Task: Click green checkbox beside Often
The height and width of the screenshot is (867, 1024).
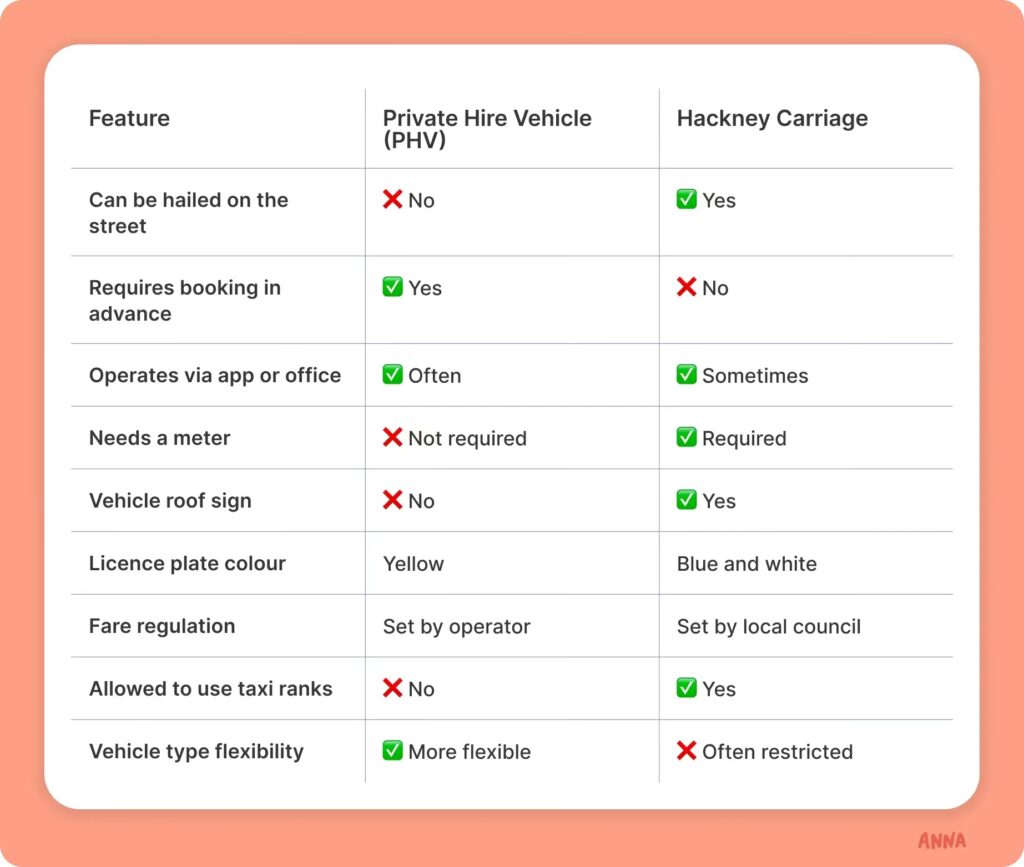Action: [x=393, y=375]
